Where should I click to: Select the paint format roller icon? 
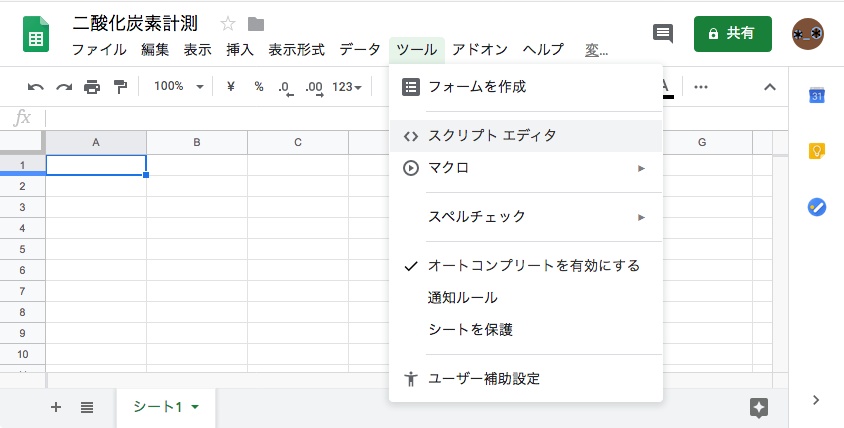point(120,87)
